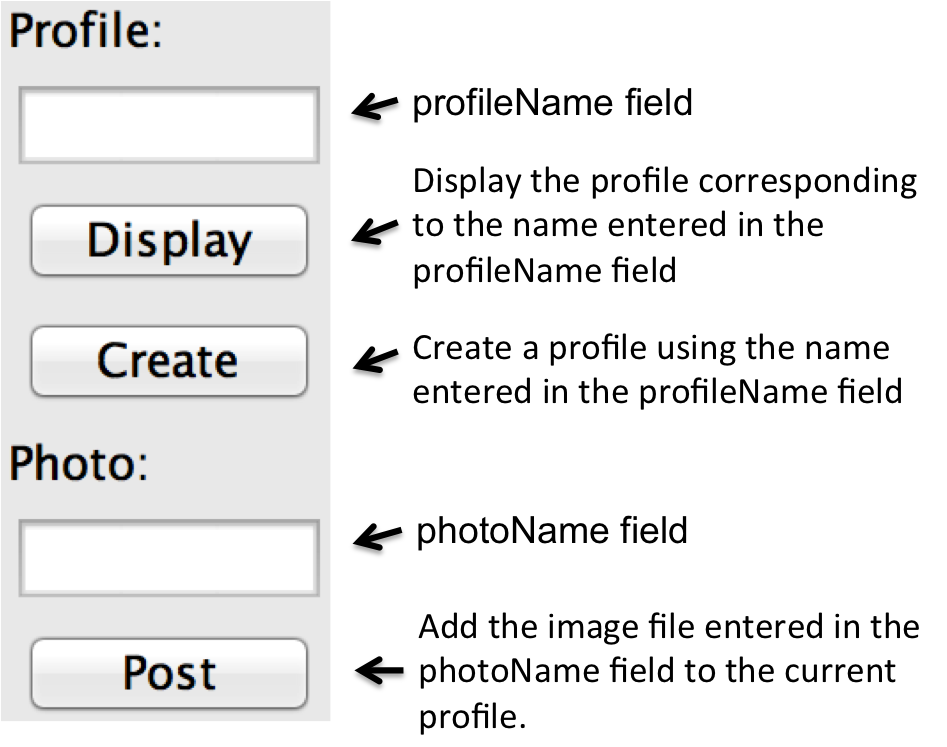
Task: Select the "Profile:" heading label
Action: click(85, 35)
